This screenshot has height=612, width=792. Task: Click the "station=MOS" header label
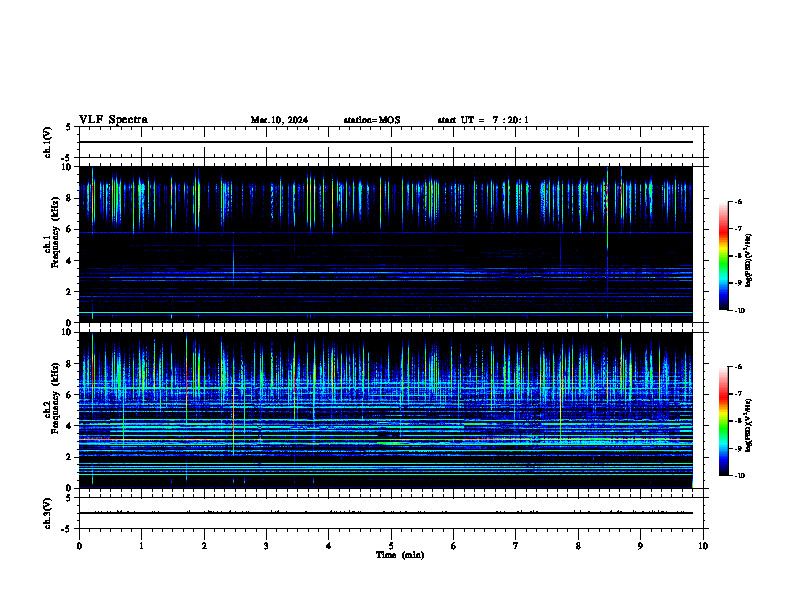(372, 120)
